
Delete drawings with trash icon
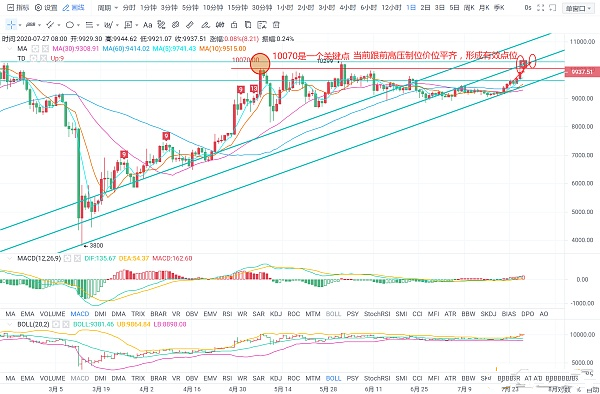tap(276, 25)
